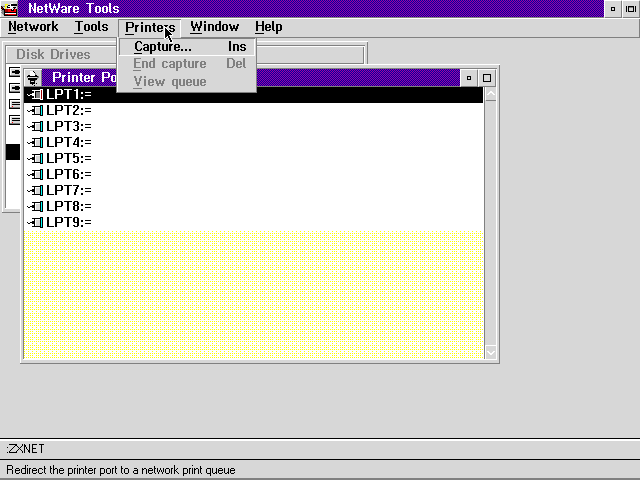This screenshot has height=480, width=640.
Task: Open Printer Ports window system icon
Action: 33,78
